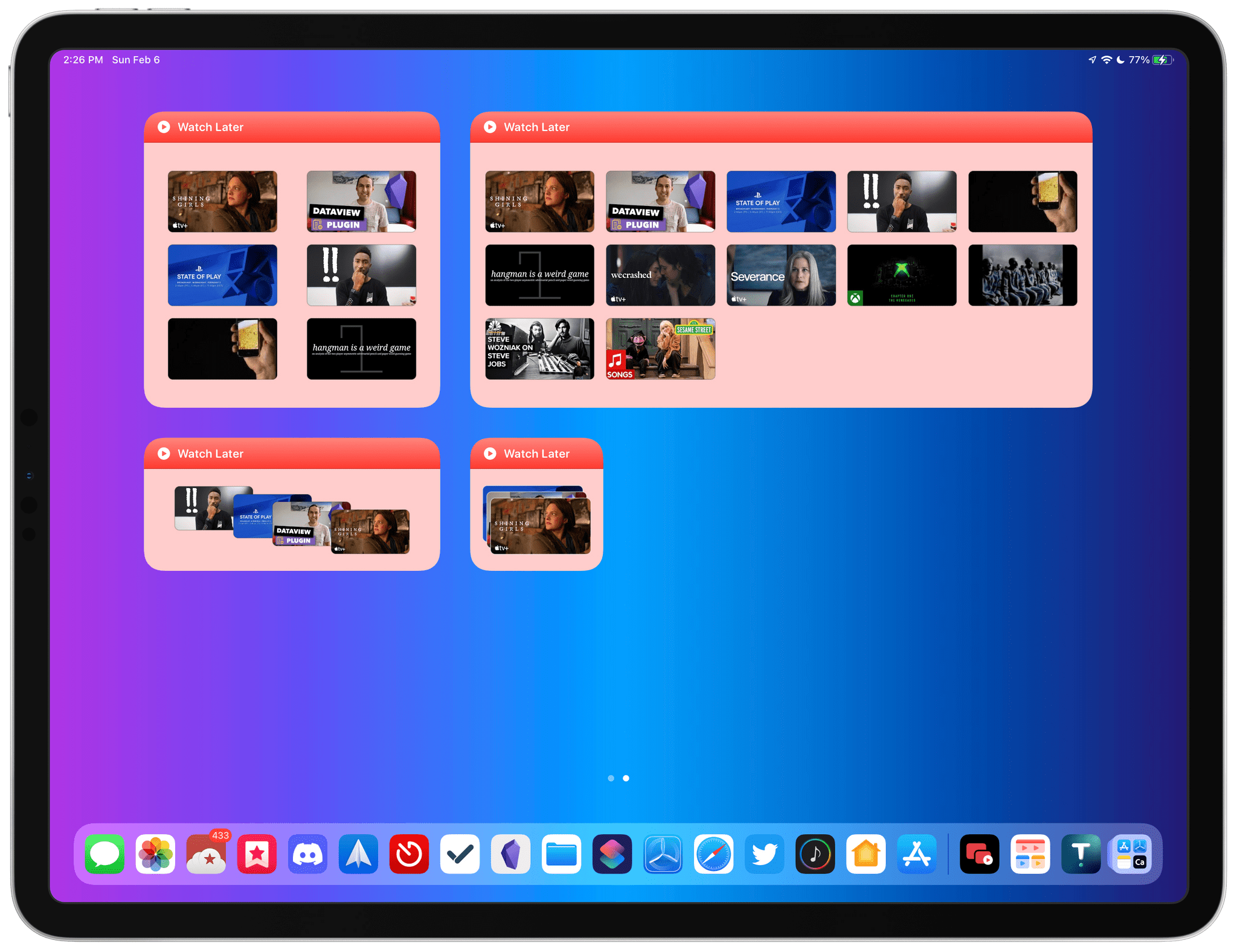
Task: Tap play icon in large widget header
Action: pos(490,127)
